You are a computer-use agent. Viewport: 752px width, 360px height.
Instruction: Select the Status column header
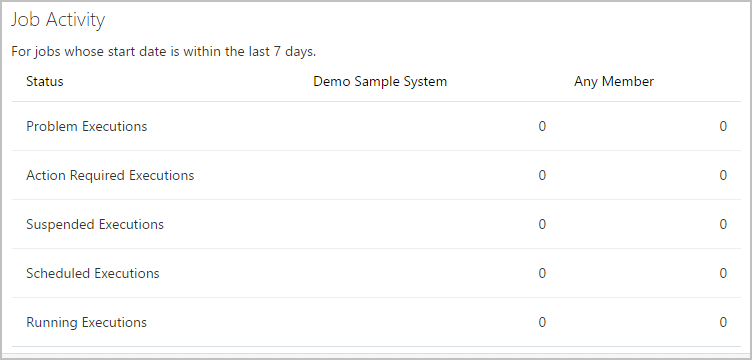[x=45, y=81]
